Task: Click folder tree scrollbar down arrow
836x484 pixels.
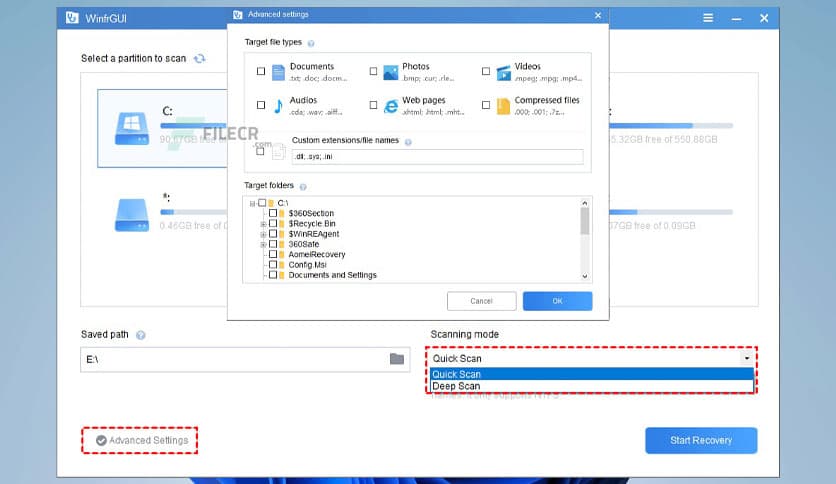Action: click(585, 276)
